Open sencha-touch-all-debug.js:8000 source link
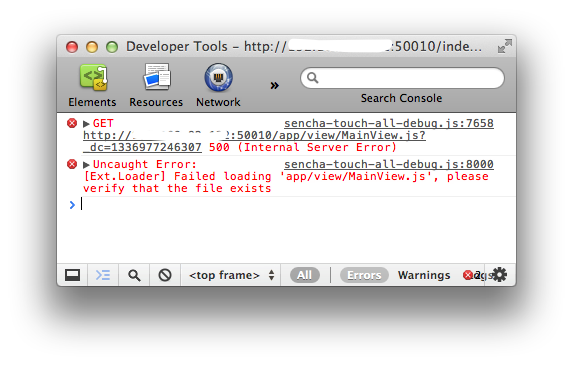 (389, 164)
